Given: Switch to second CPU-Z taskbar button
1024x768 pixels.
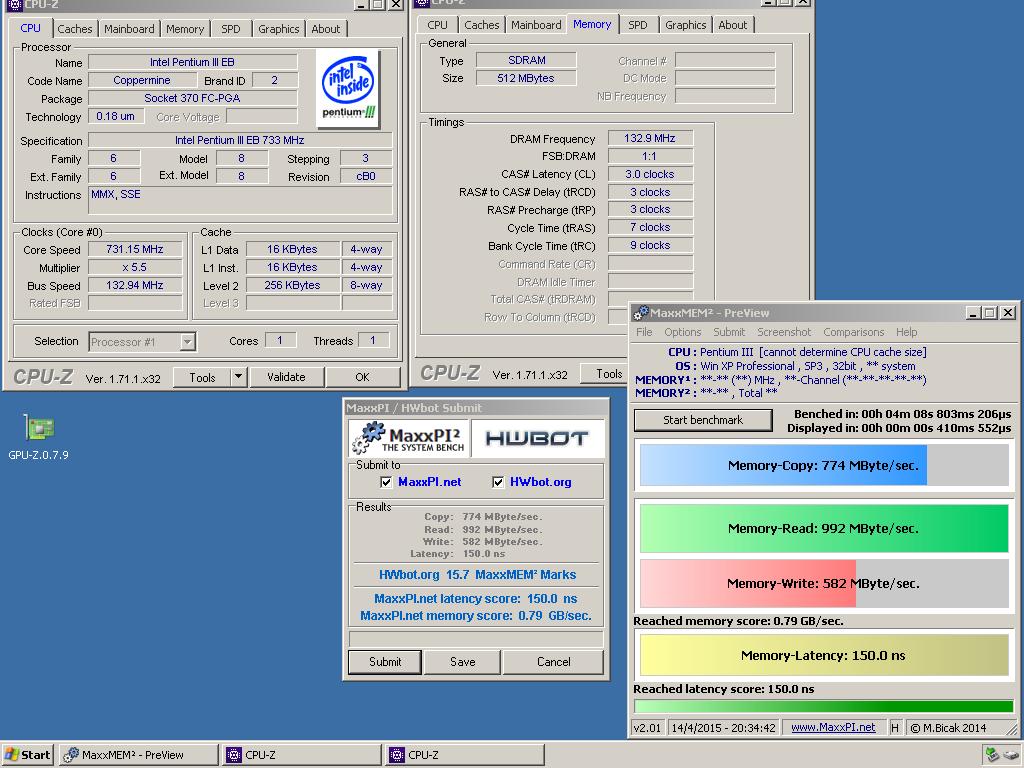Looking at the screenshot, I should tap(465, 755).
